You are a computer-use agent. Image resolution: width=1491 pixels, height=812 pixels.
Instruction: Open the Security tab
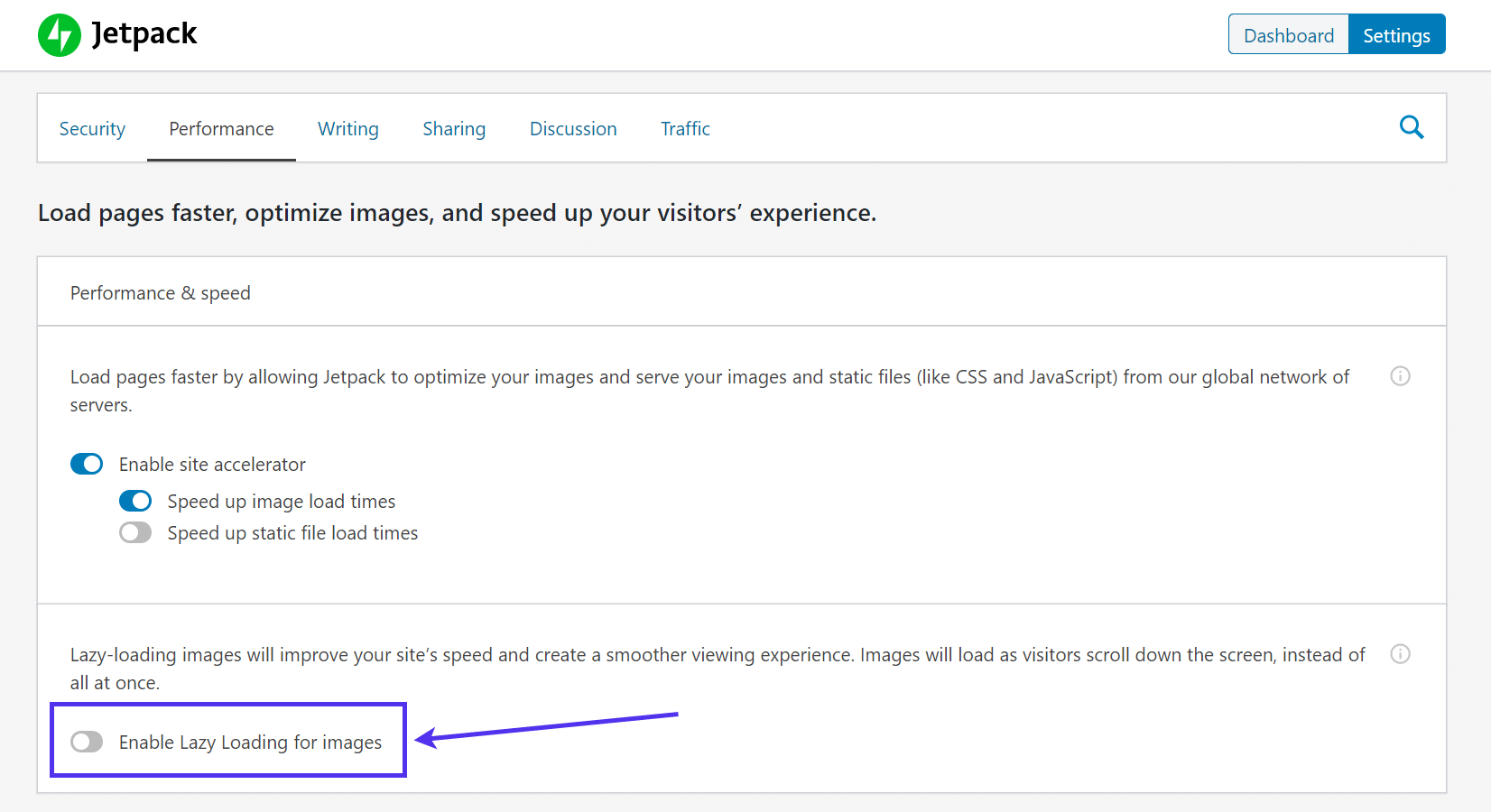pyautogui.click(x=92, y=129)
